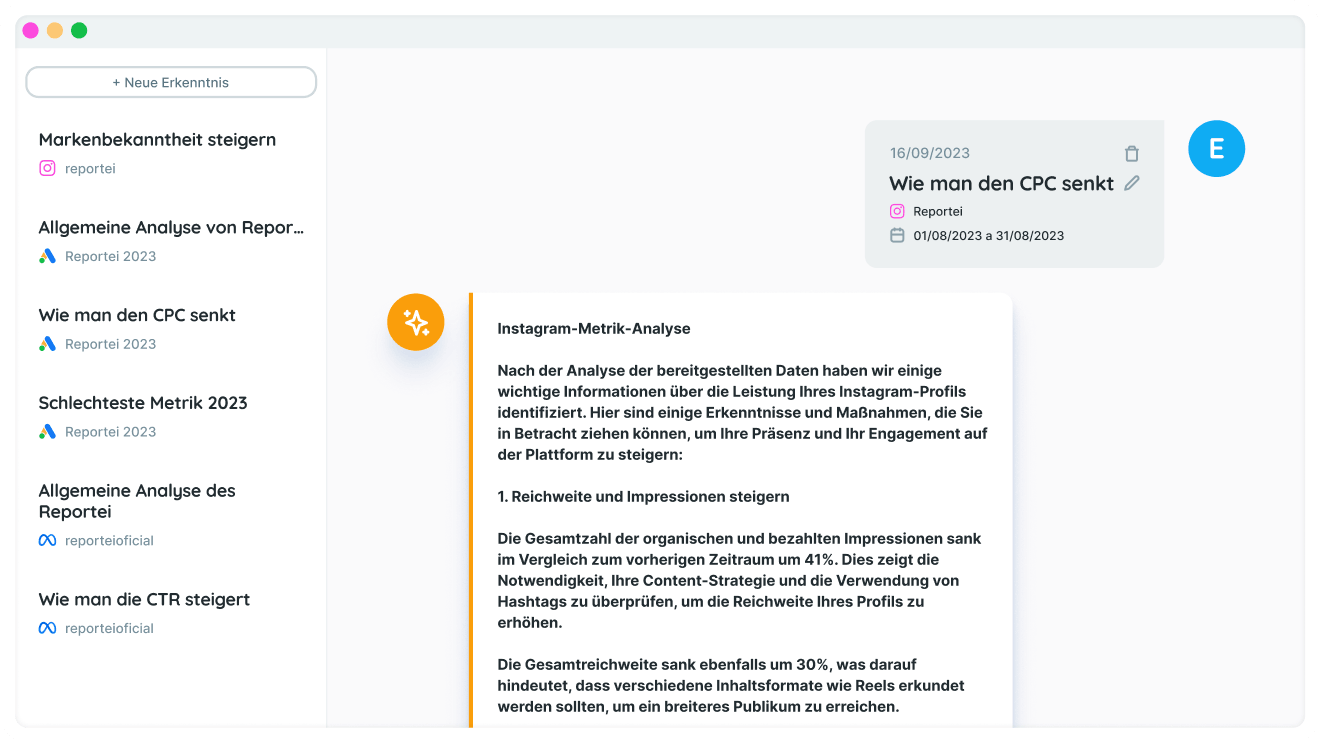Open the blue E user avatar
The width and height of the screenshot is (1321, 743).
click(1216, 149)
